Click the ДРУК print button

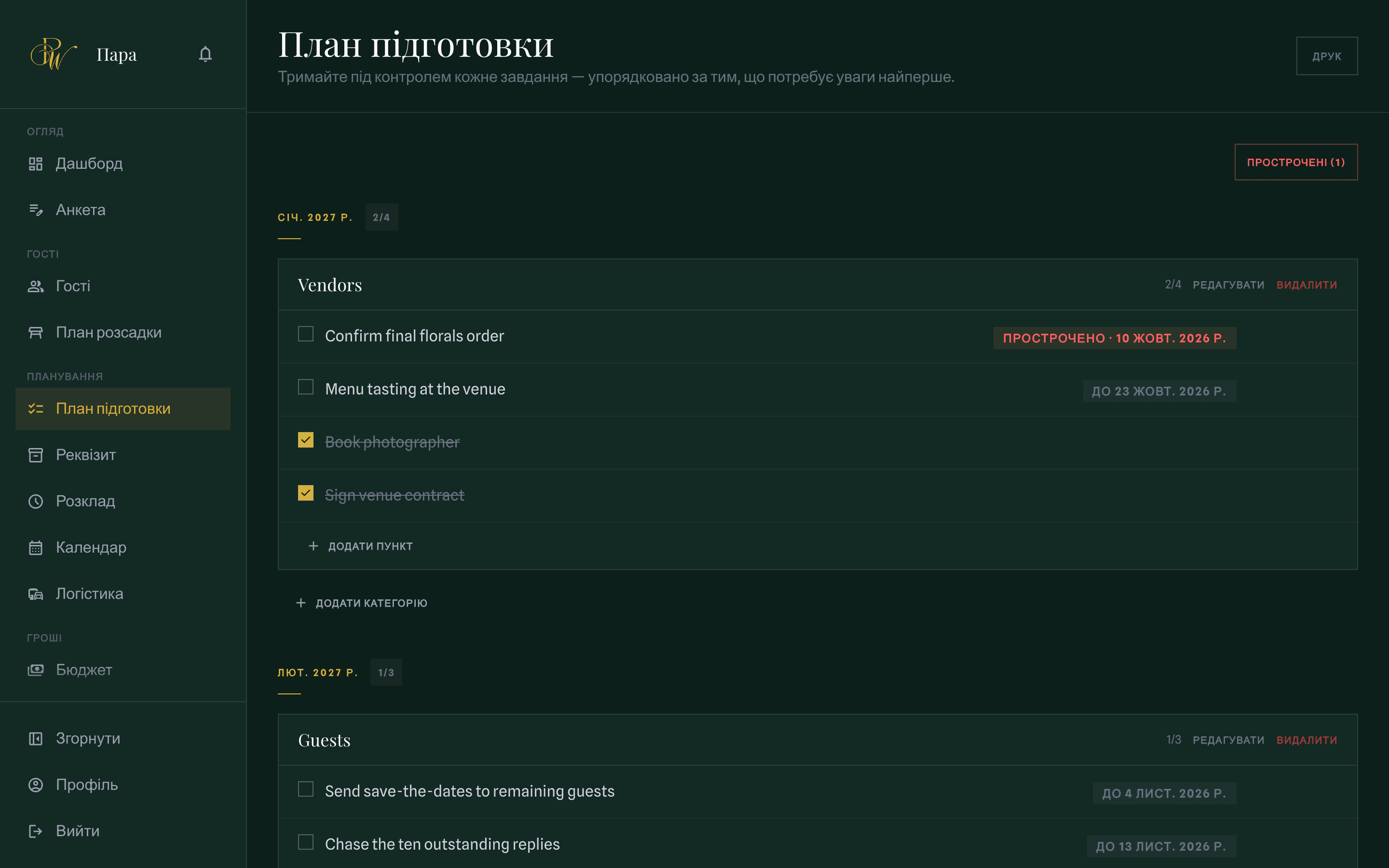(1326, 56)
